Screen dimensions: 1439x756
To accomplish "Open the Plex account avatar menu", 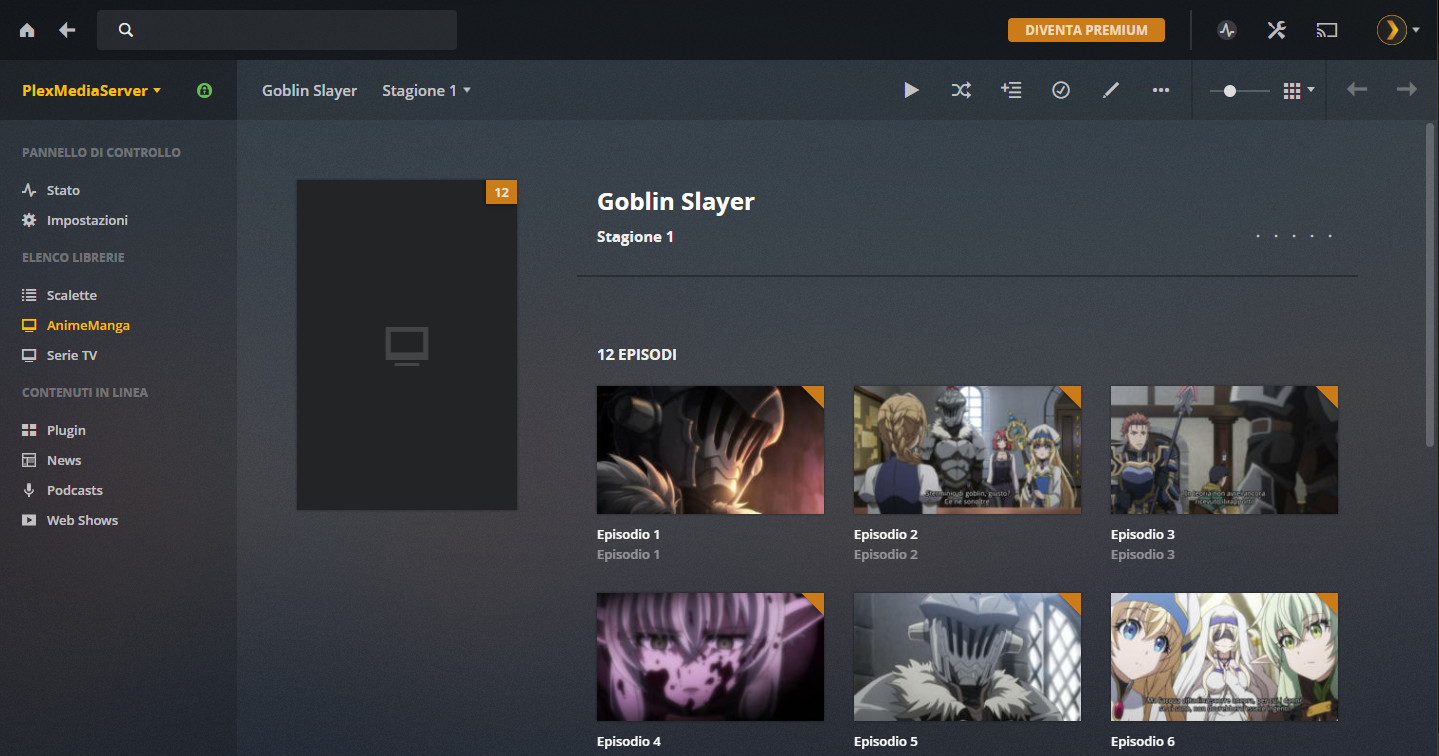I will point(1397,30).
